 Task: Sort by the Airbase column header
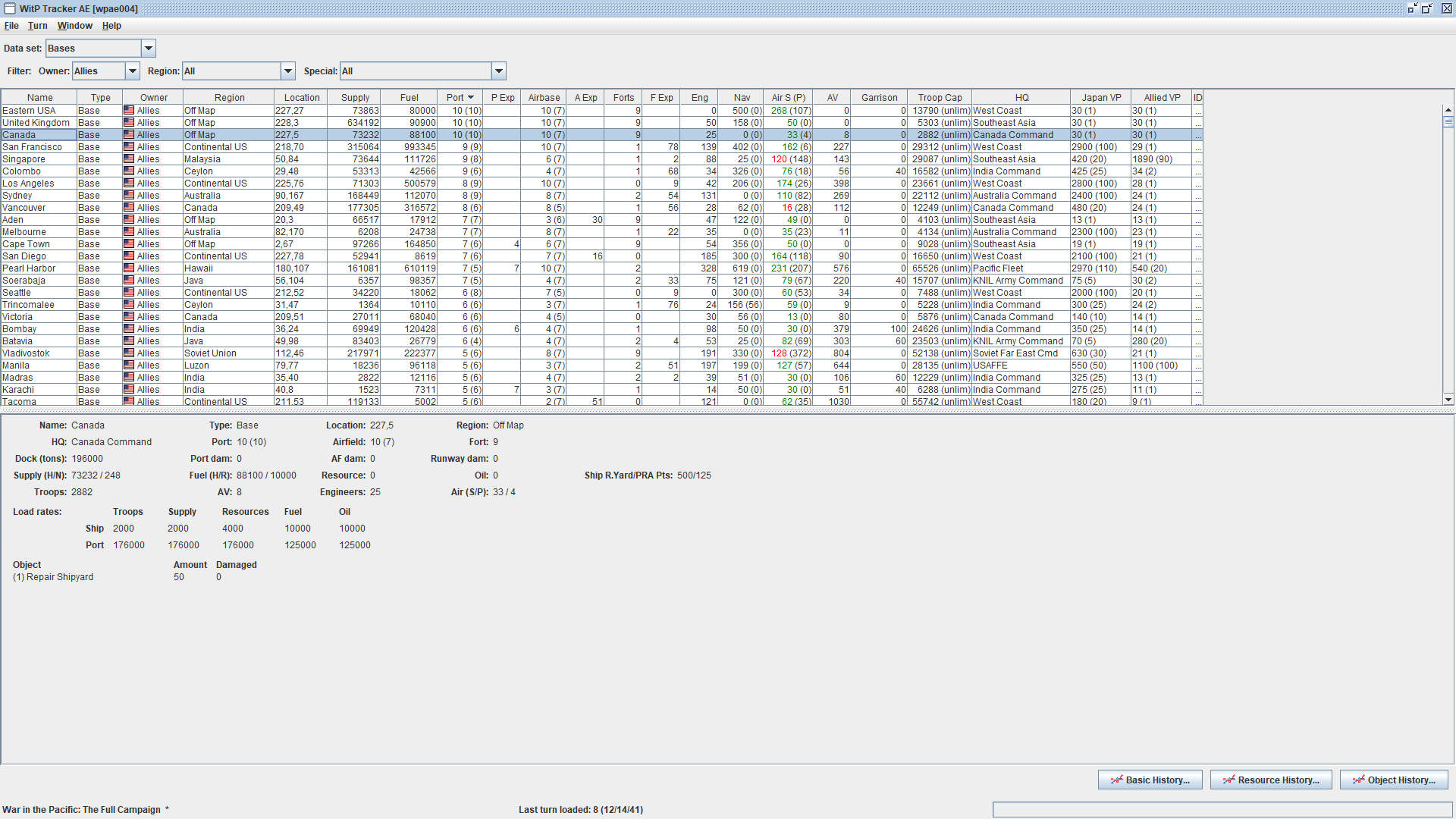(544, 98)
